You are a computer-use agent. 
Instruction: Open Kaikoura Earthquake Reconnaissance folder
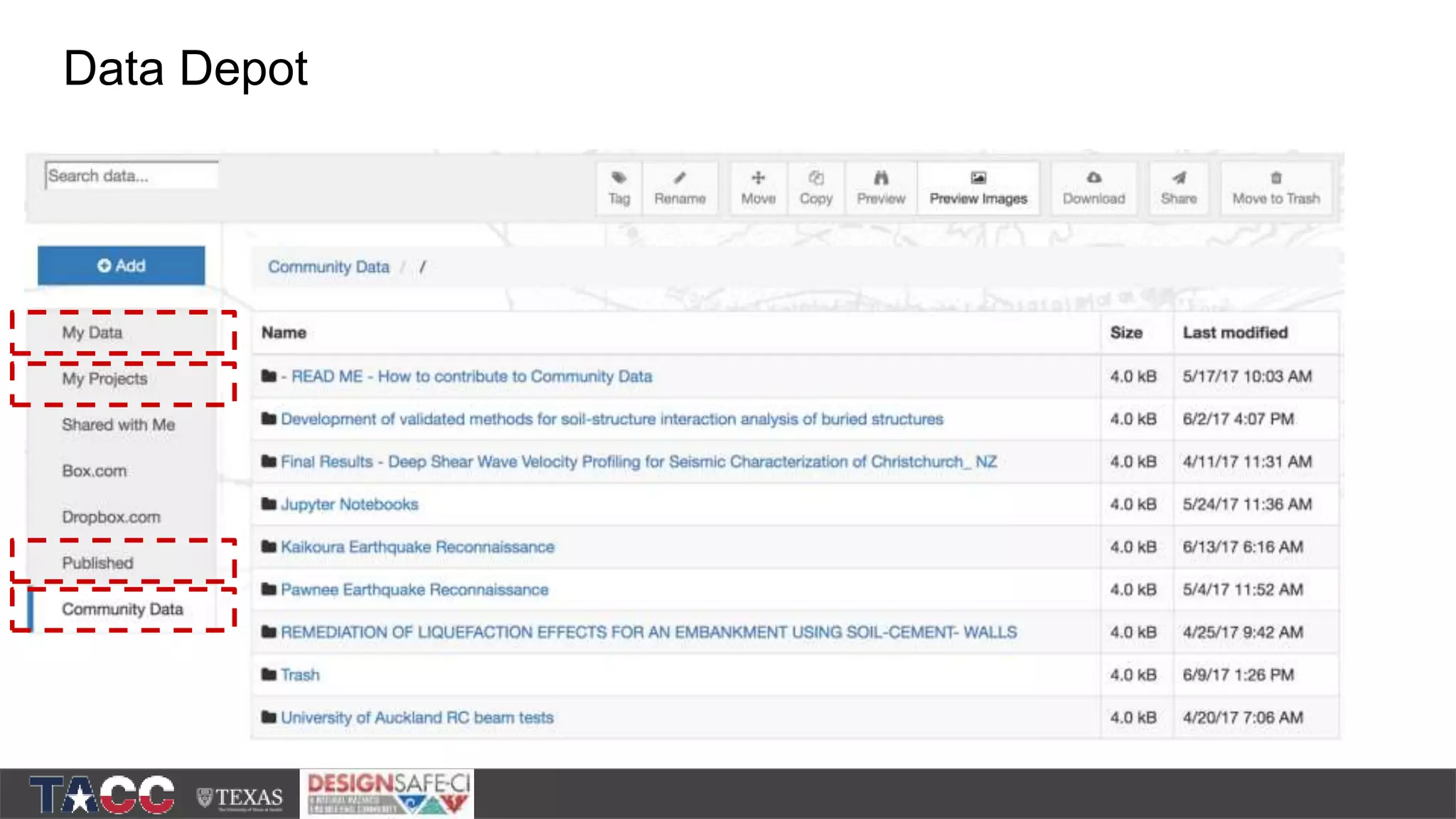coord(417,547)
